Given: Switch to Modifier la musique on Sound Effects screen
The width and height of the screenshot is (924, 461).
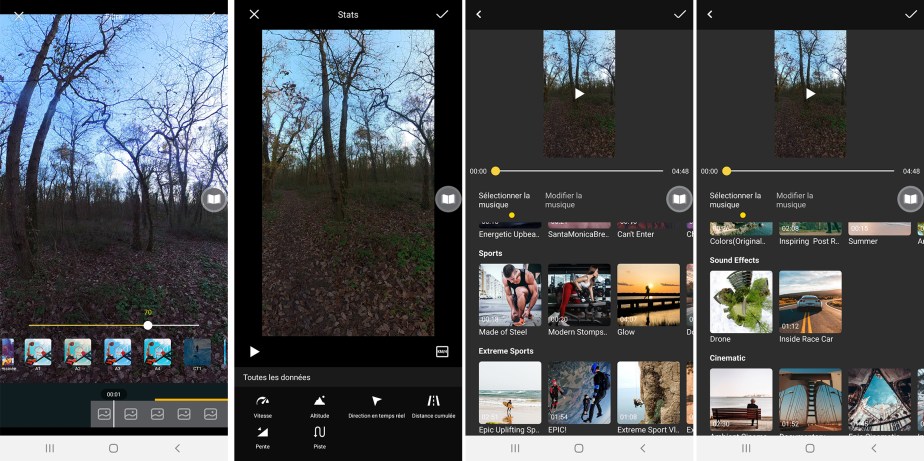Looking at the screenshot, I should pyautogui.click(x=794, y=200).
